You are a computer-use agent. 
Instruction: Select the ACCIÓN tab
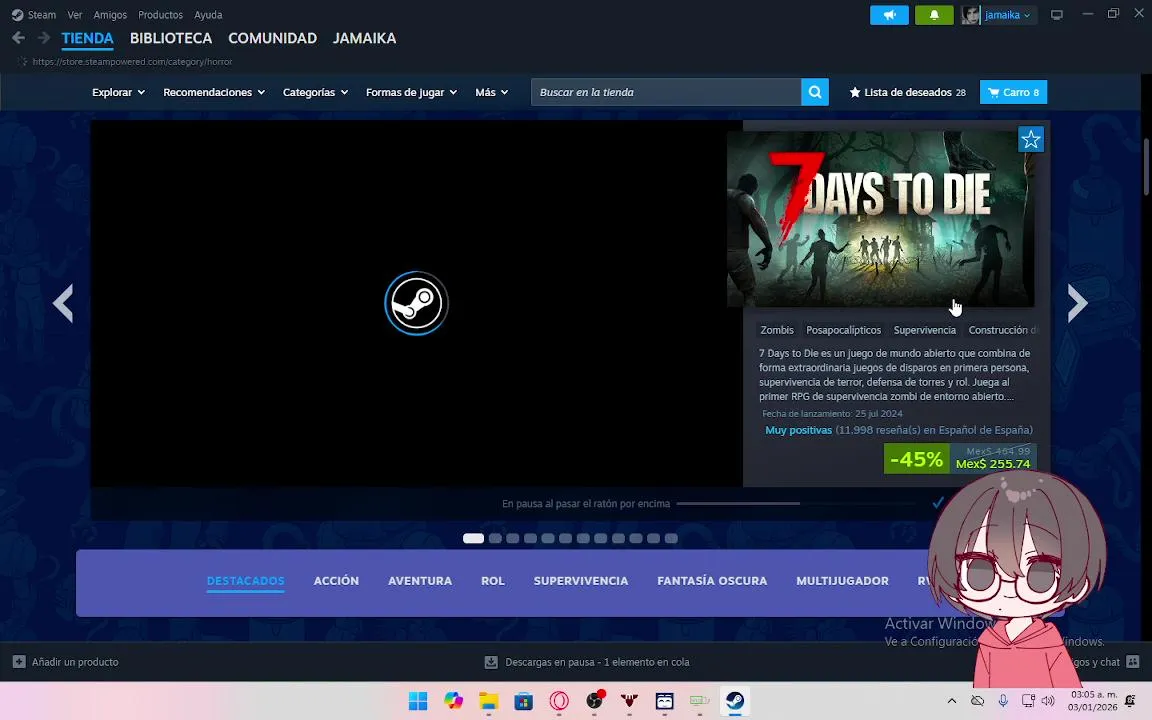(x=336, y=580)
